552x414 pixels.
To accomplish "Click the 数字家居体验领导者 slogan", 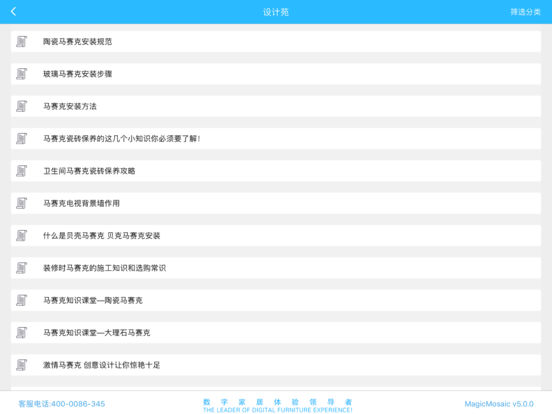I will pos(277,402).
